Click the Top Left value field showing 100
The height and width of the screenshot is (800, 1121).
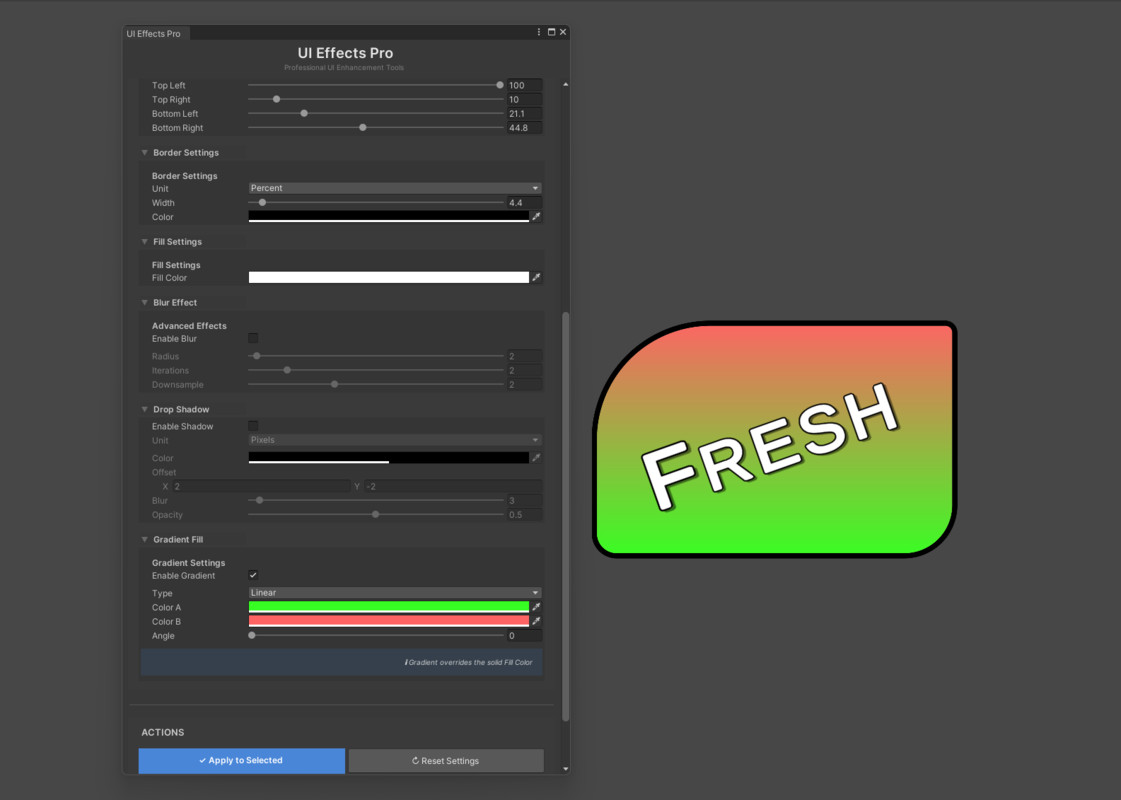pyautogui.click(x=524, y=85)
